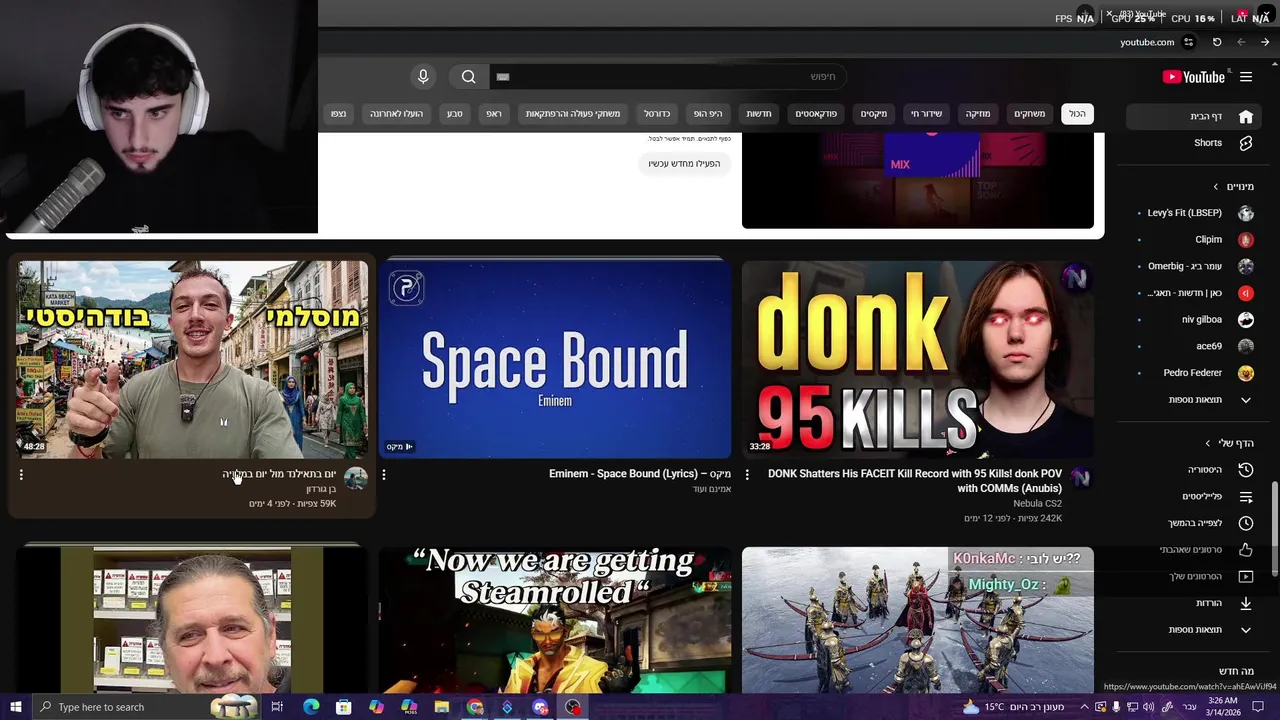The height and width of the screenshot is (720, 1280).
Task: Open DONK Shatters His FACEIT Kill Record title
Action: 915,481
